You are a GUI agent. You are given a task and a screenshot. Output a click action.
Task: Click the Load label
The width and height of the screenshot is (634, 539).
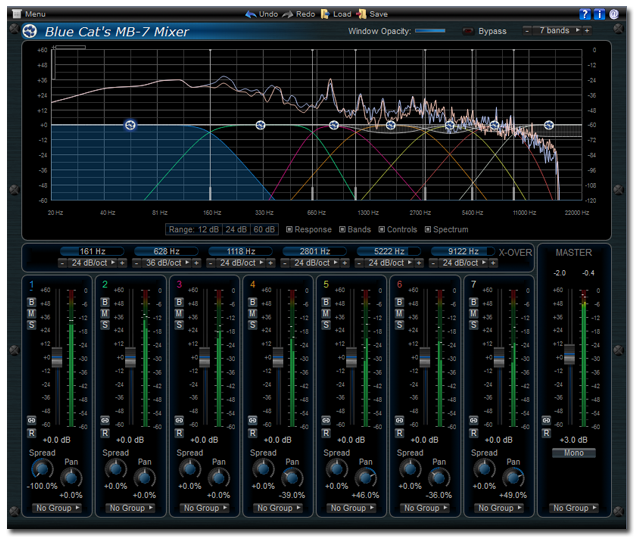point(342,14)
